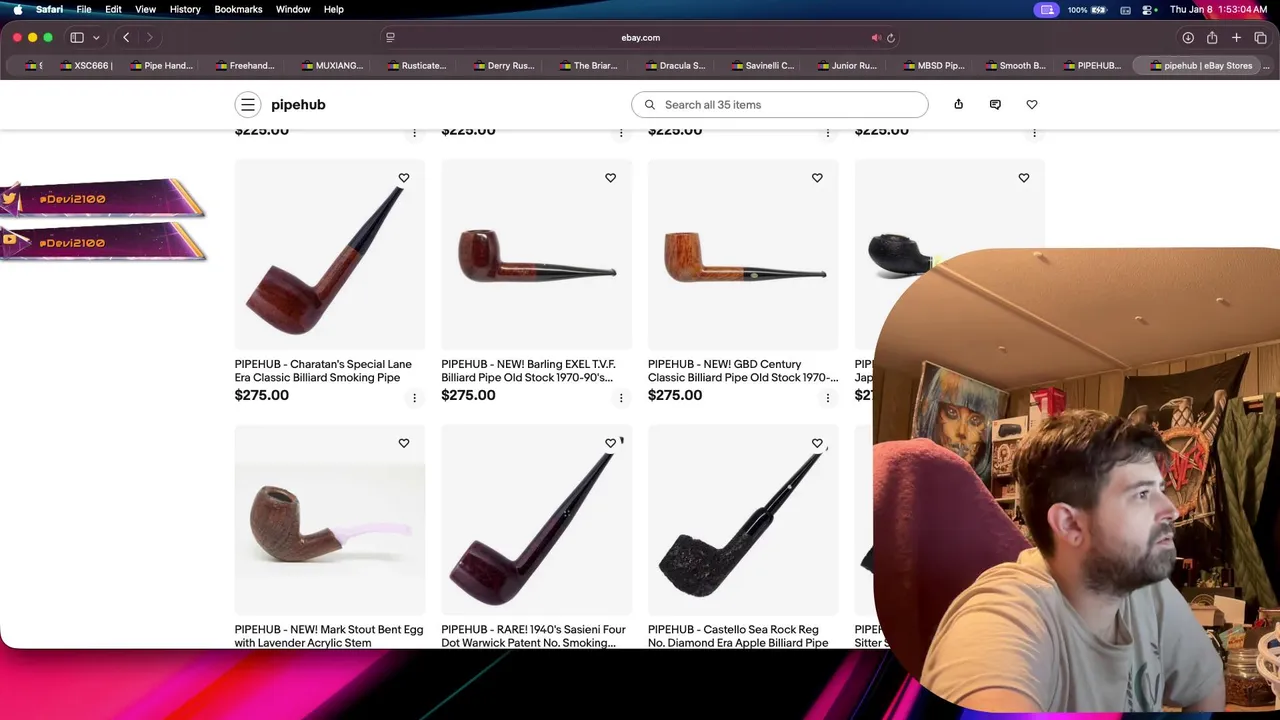The image size is (1280, 720).
Task: View Castello Sea Rock pipe photo
Action: coord(743,520)
